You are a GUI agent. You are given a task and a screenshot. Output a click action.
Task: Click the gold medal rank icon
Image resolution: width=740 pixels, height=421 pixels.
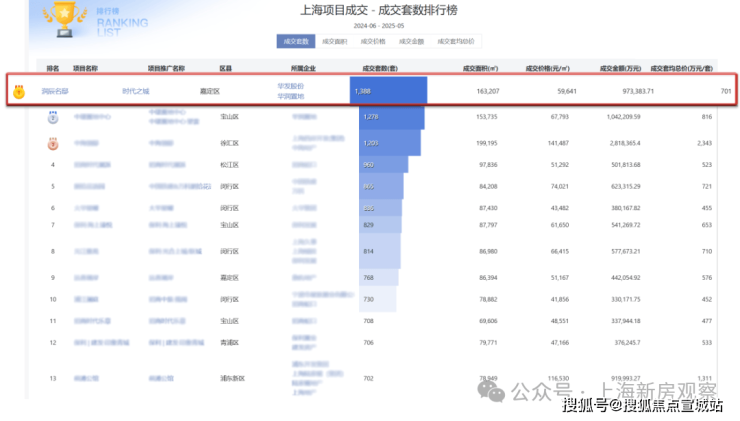[x=19, y=92]
